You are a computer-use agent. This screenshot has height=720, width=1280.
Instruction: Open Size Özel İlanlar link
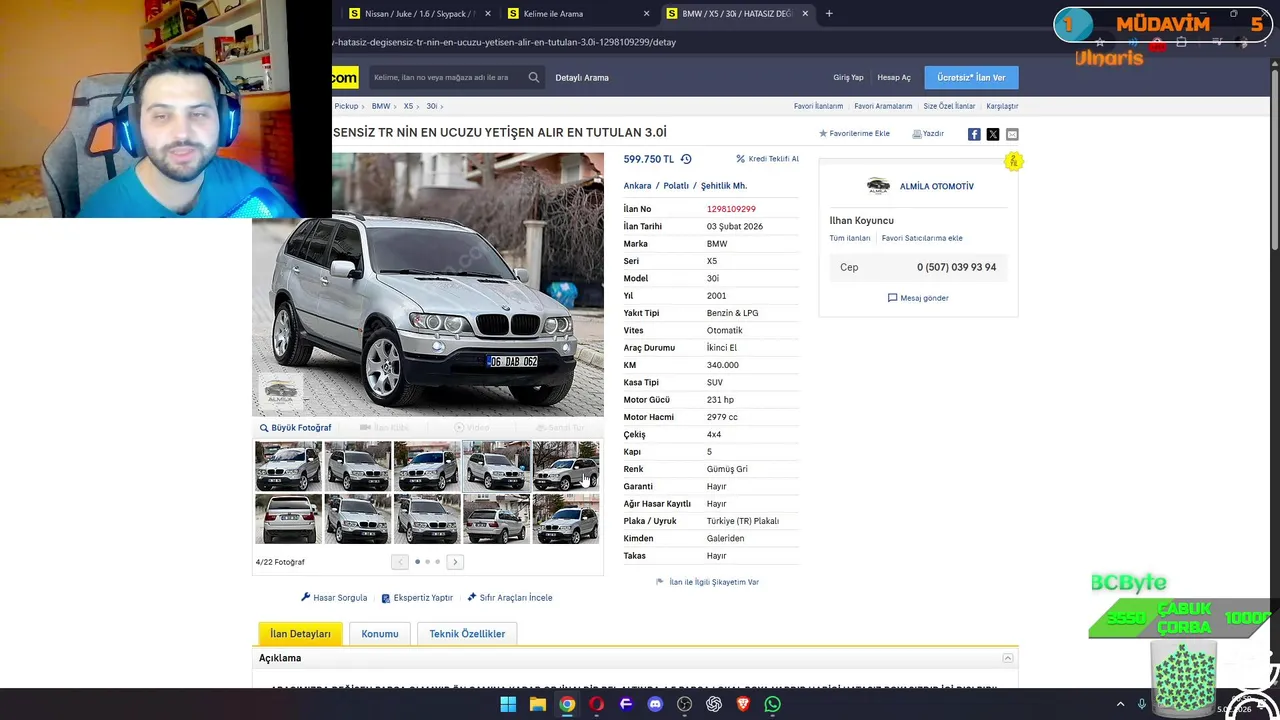coord(949,106)
